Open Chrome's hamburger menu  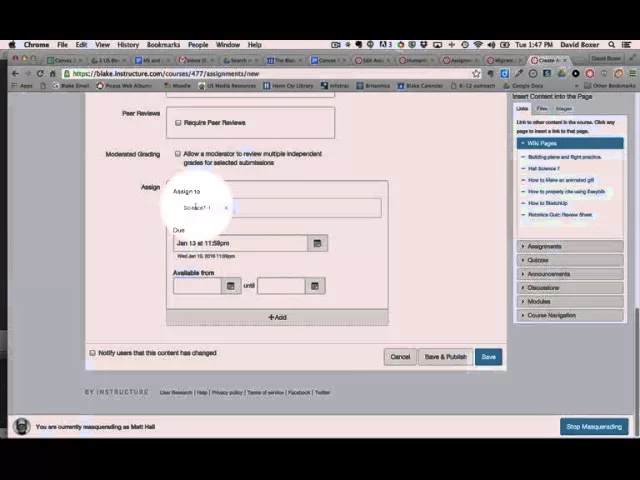[x=632, y=73]
